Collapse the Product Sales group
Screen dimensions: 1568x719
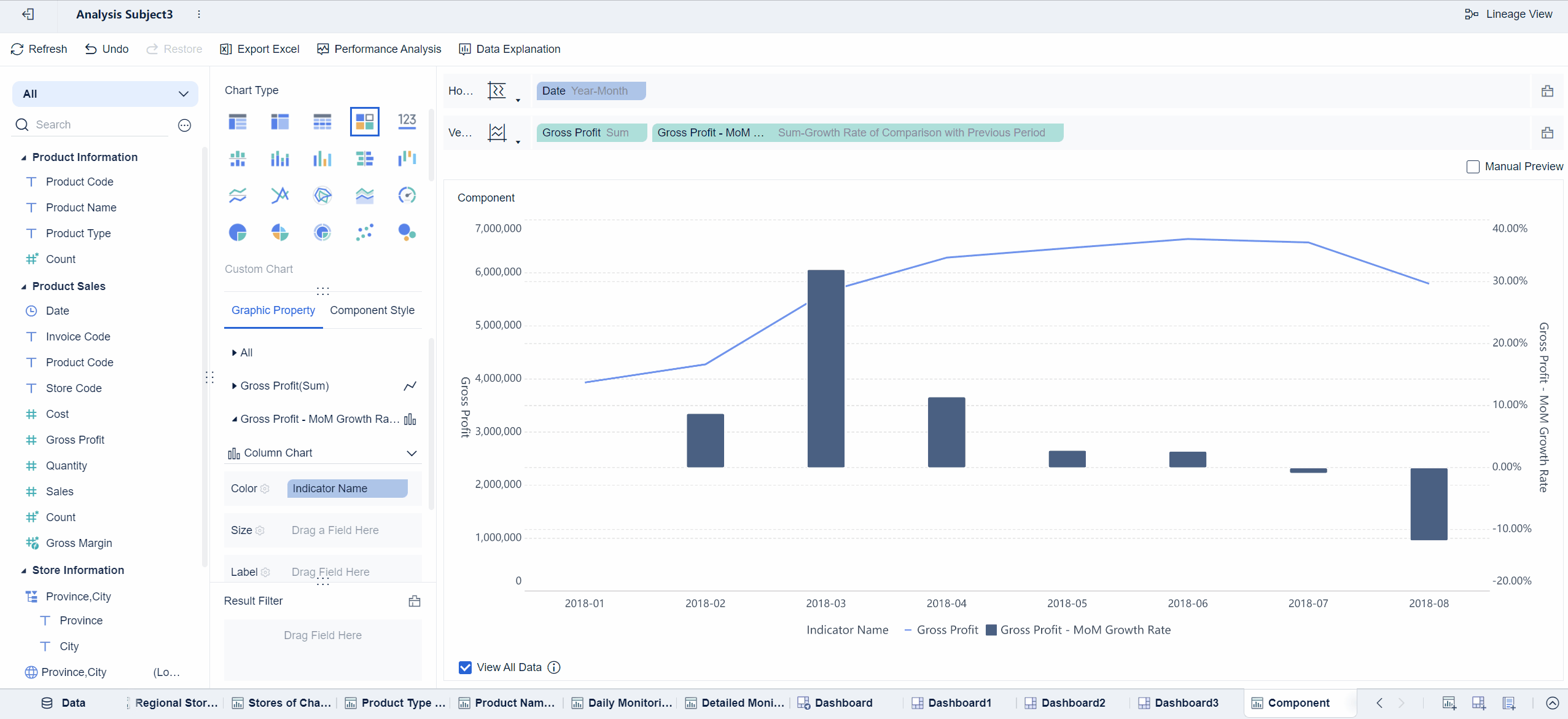tap(23, 287)
